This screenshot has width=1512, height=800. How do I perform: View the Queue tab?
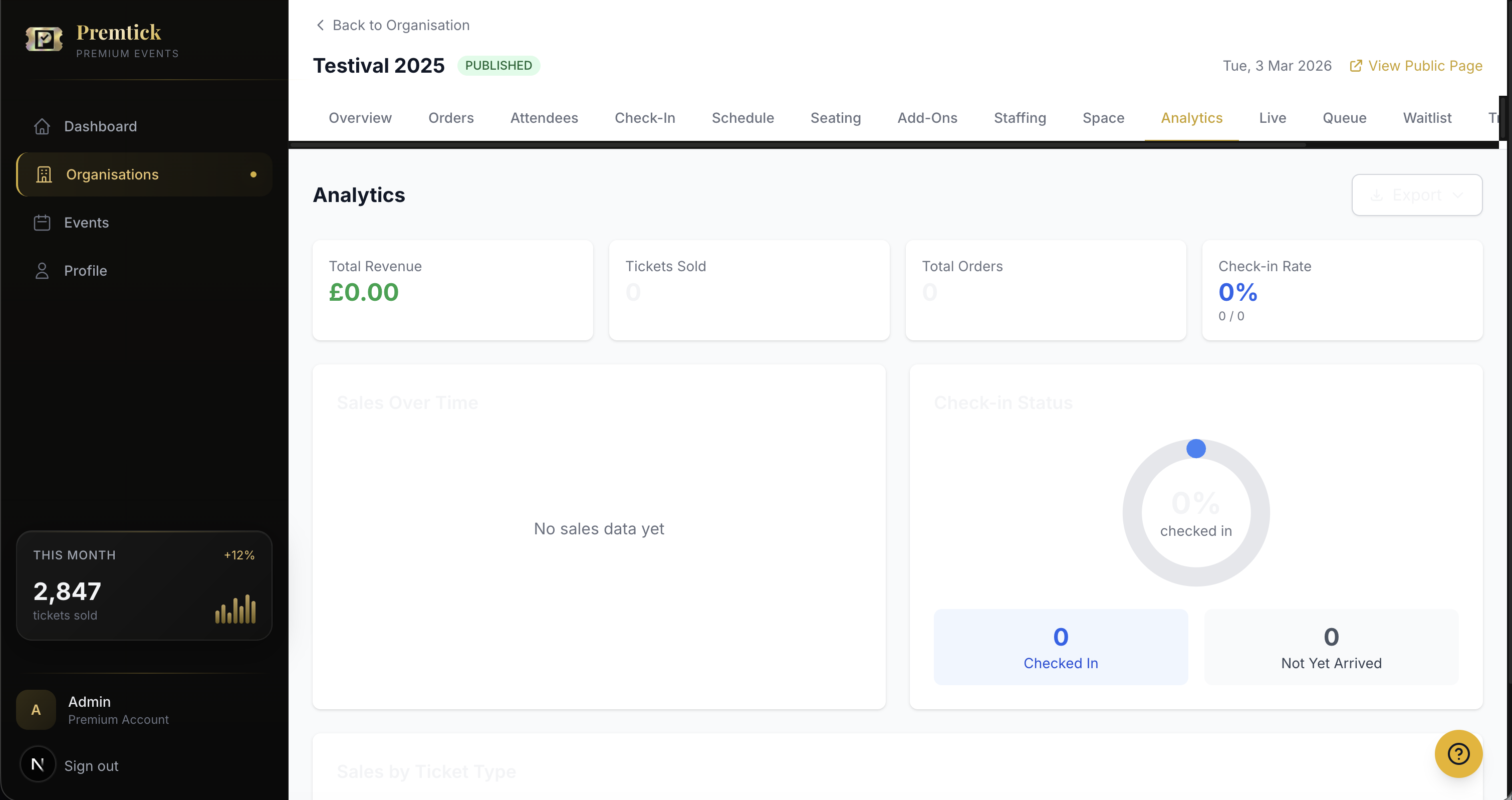tap(1344, 117)
